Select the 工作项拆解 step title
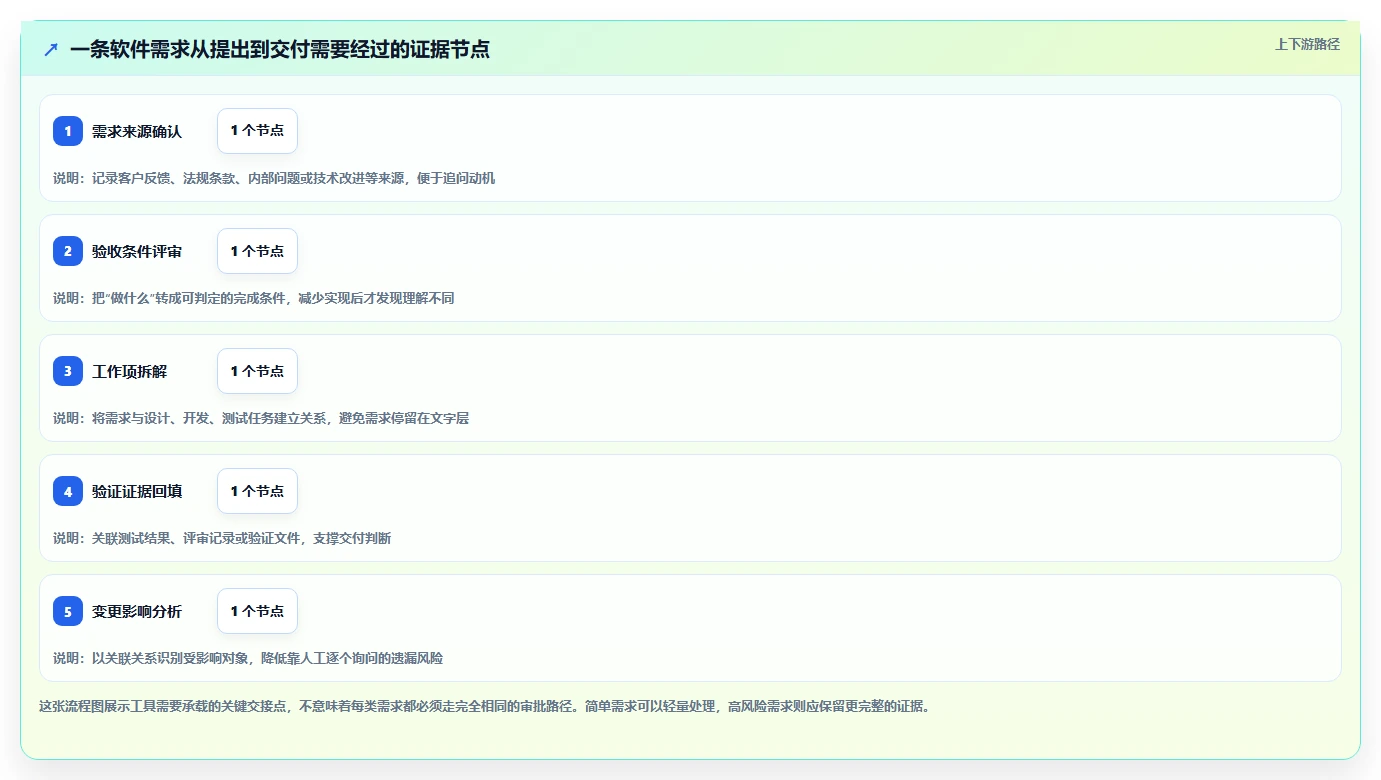The height and width of the screenshot is (780, 1381). point(130,371)
